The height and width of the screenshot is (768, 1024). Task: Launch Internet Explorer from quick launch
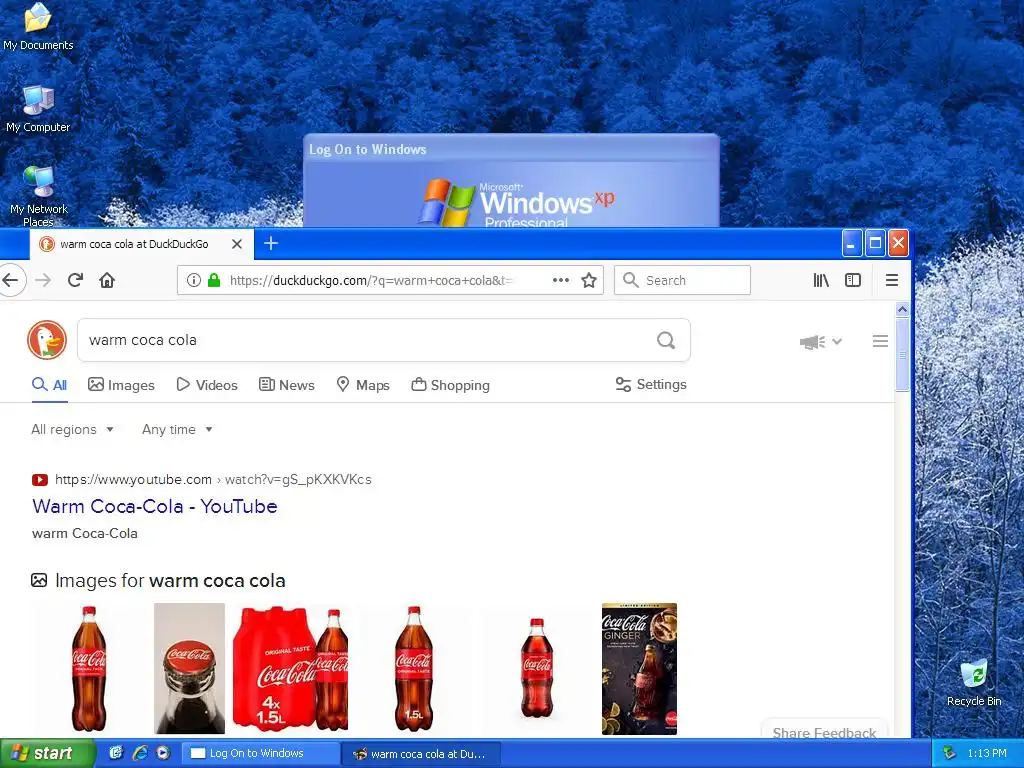tap(140, 753)
